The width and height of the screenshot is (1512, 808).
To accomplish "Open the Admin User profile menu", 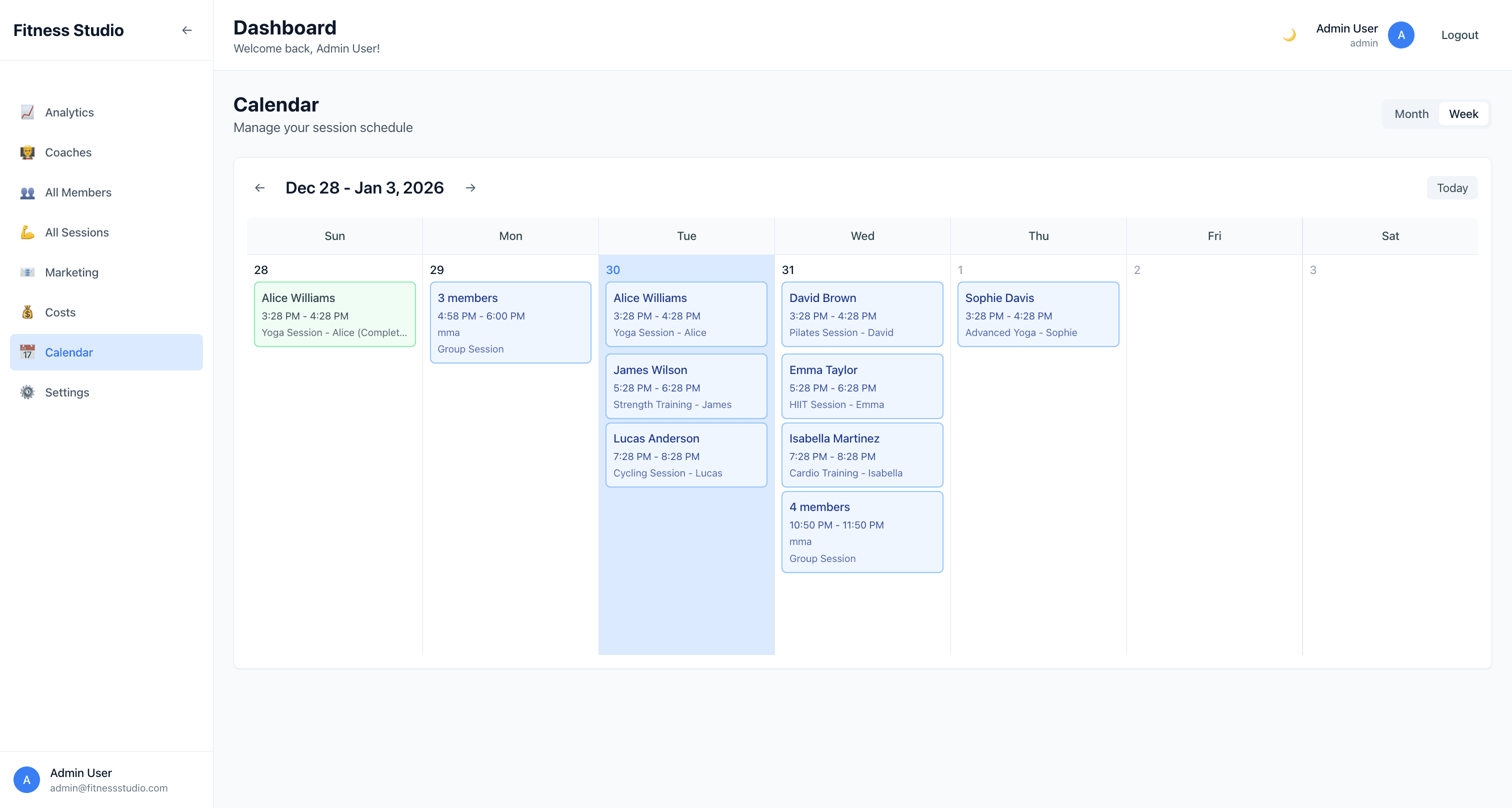I will click(x=1346, y=34).
